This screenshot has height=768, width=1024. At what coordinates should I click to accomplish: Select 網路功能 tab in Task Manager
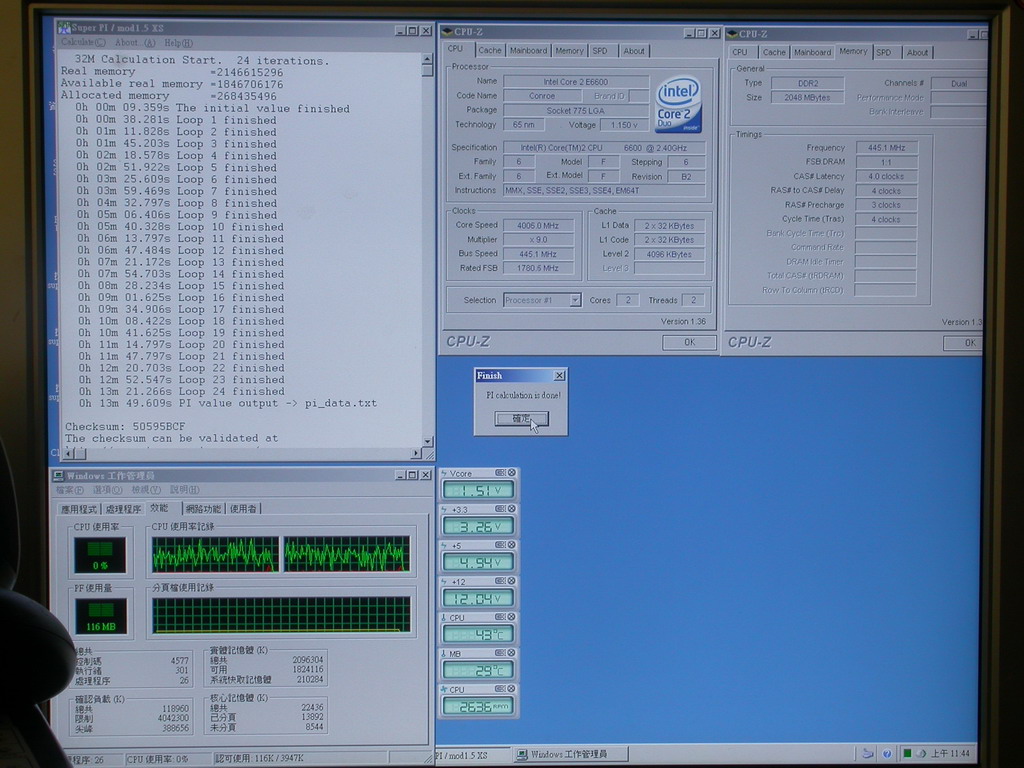203,509
